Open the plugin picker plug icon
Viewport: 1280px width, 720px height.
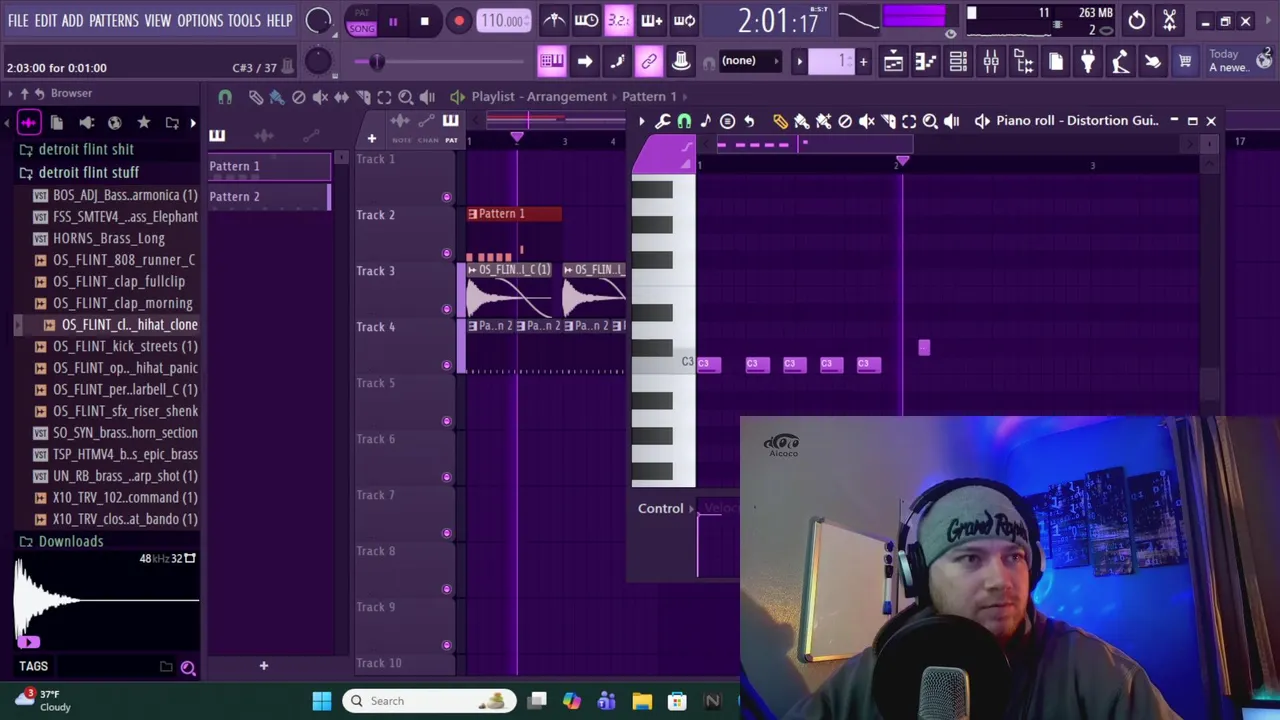tap(1088, 62)
